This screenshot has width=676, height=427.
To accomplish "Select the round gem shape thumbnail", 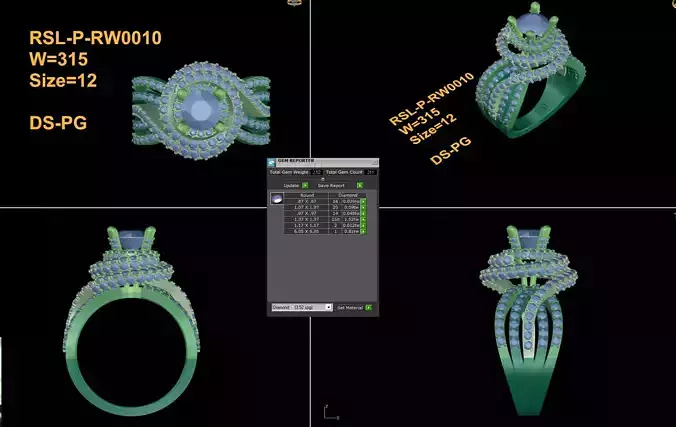I will tap(277, 198).
